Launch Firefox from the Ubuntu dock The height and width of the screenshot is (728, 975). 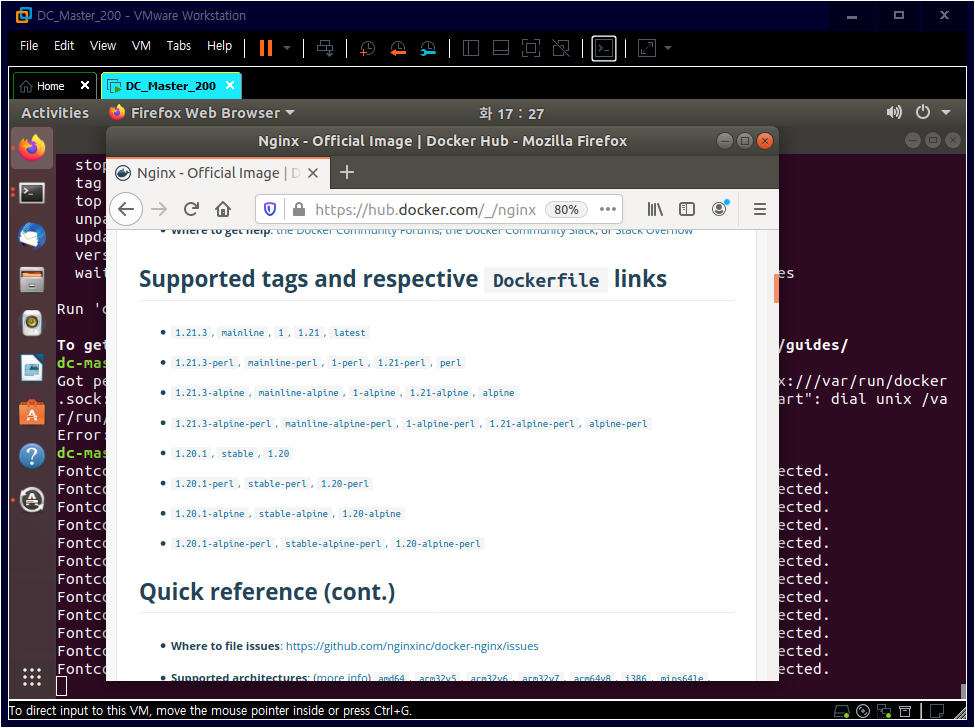[32, 148]
